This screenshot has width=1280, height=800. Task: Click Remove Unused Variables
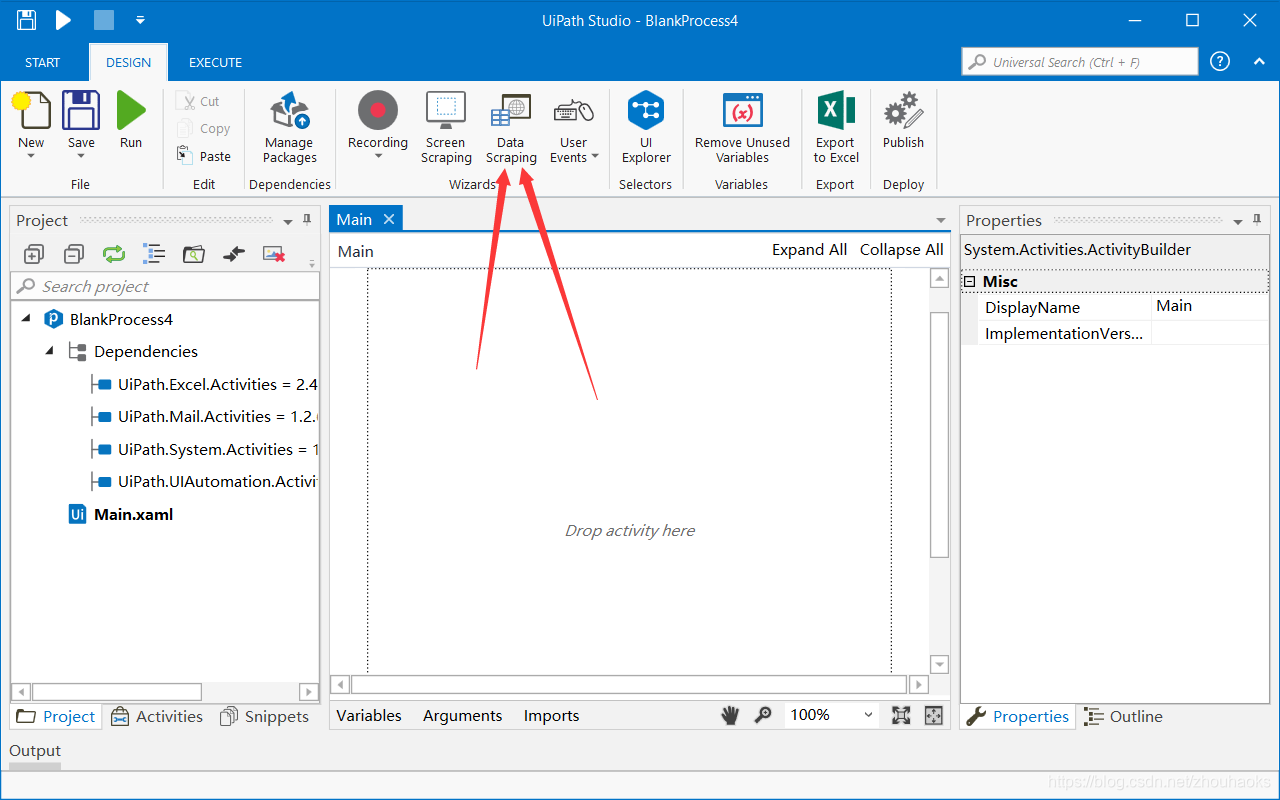(x=742, y=127)
